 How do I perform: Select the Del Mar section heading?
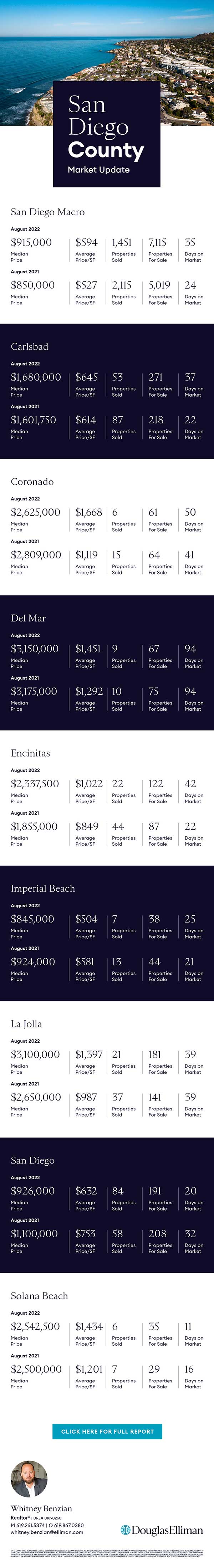(28, 618)
